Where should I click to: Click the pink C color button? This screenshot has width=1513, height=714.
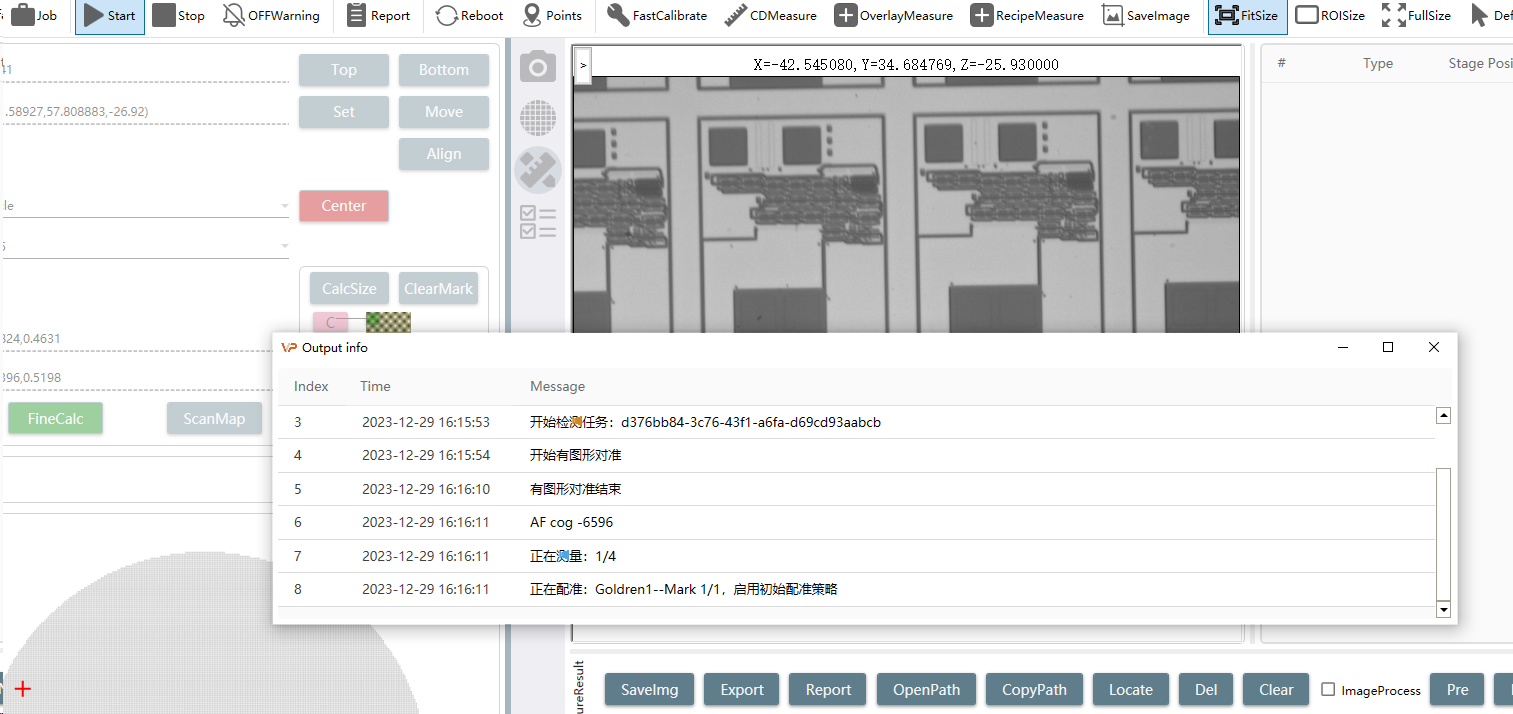[331, 323]
